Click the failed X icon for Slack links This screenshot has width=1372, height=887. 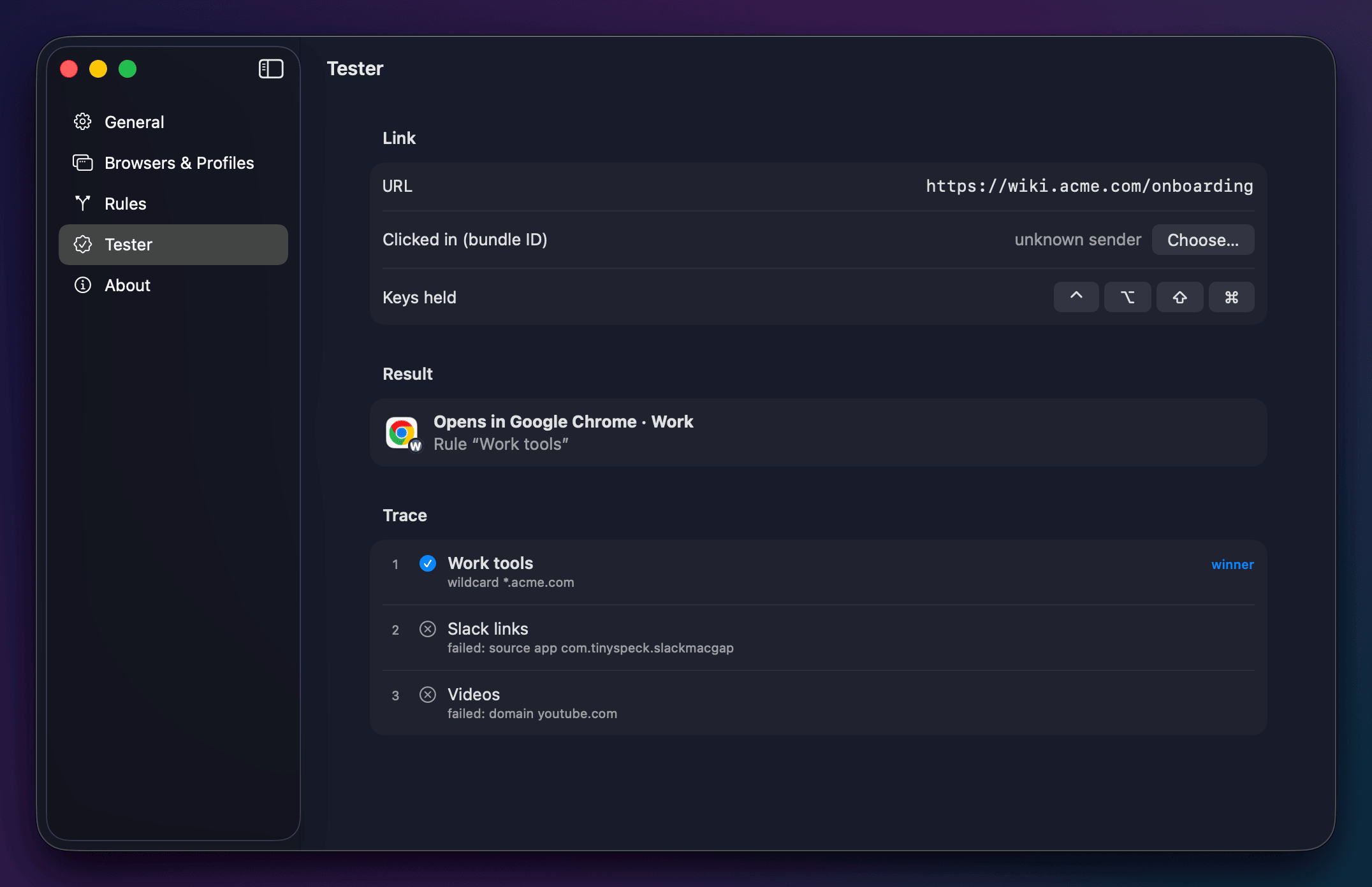pos(428,629)
